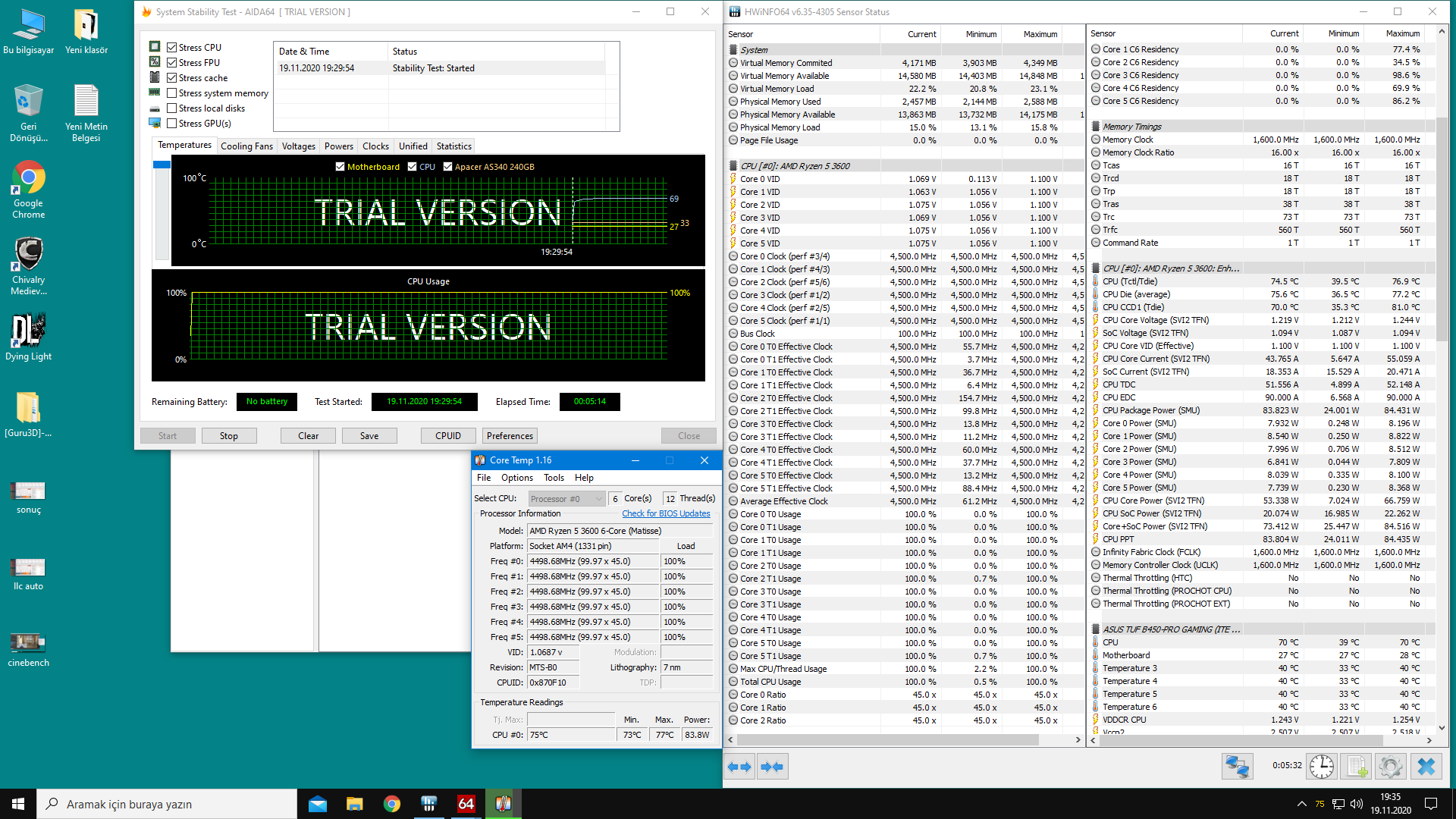Collapse CPU [#0]: AMD Ryzen 5 3600 group
Viewport: 1456px width, 819px height.
coord(733,165)
